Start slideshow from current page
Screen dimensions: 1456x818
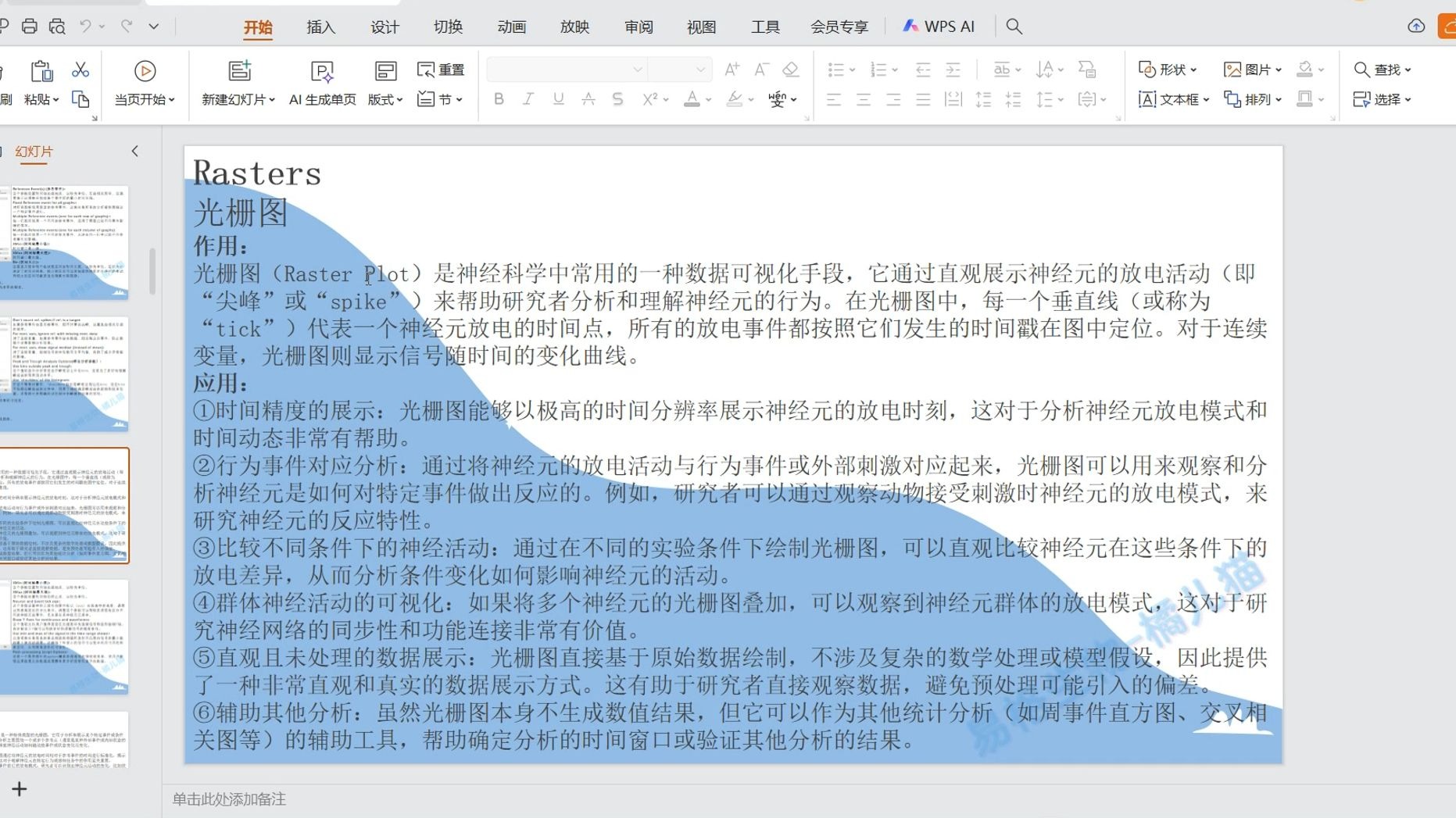(x=145, y=82)
